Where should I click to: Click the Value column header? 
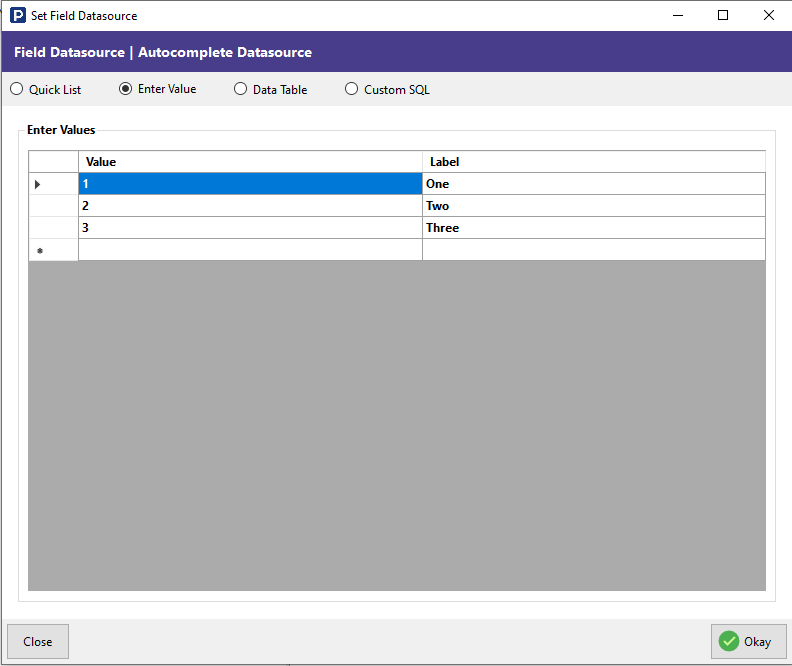coord(250,162)
